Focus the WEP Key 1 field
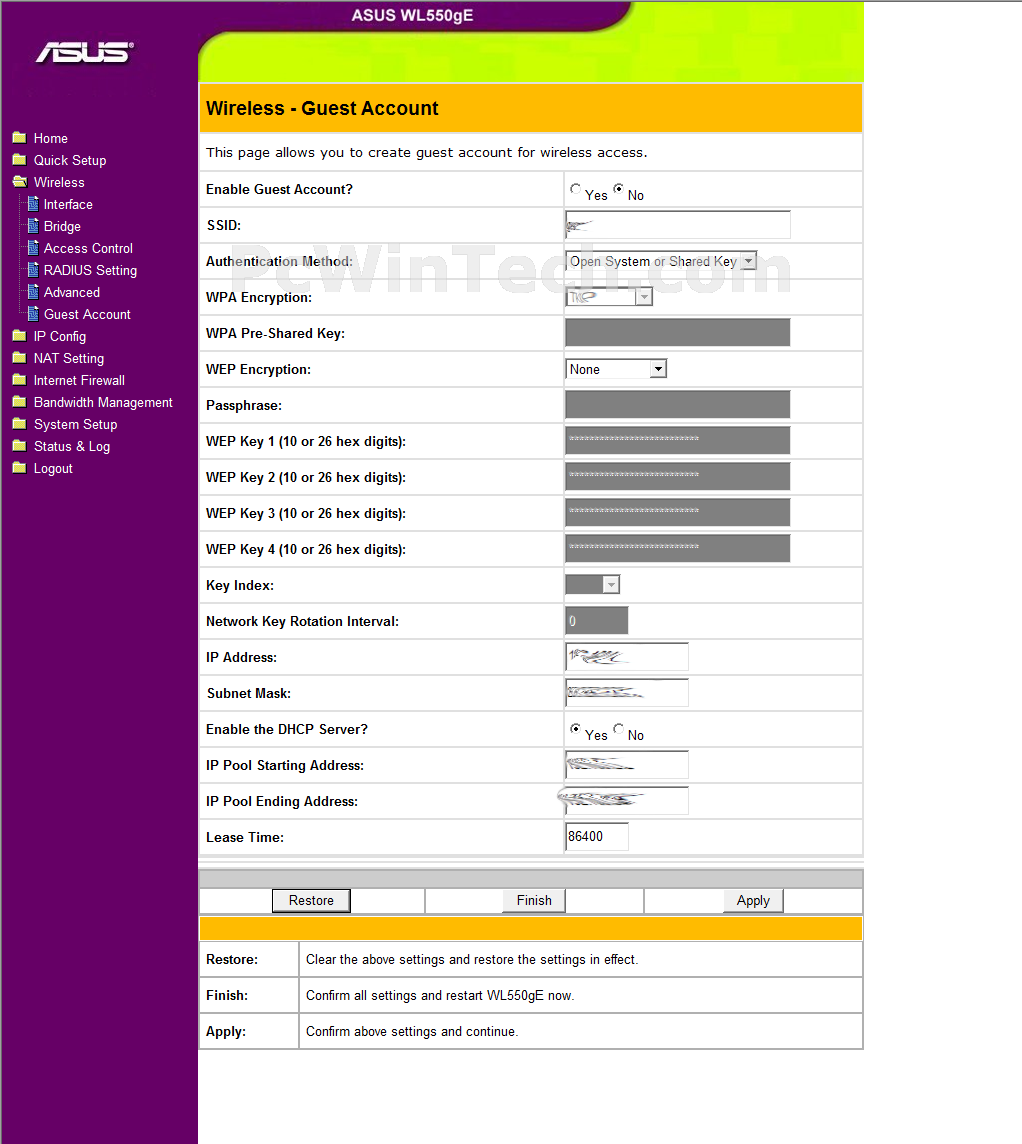This screenshot has width=1022, height=1144. pos(678,441)
